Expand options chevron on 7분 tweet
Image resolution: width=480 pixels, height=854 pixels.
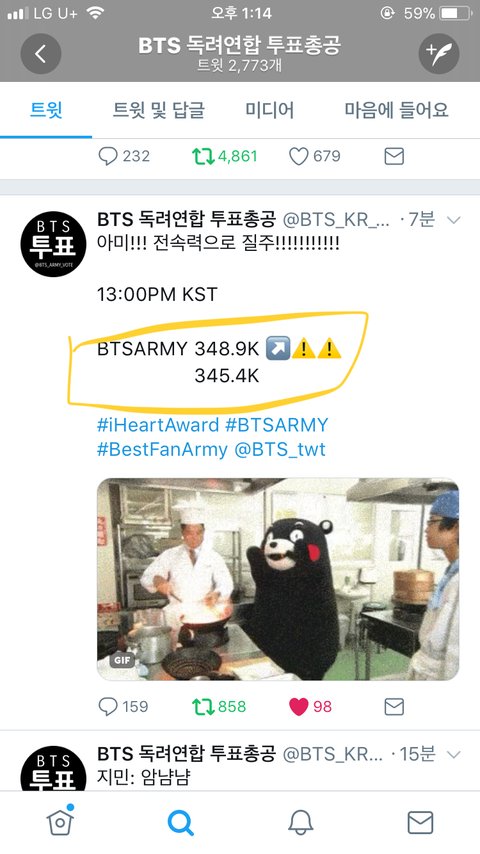[453, 220]
